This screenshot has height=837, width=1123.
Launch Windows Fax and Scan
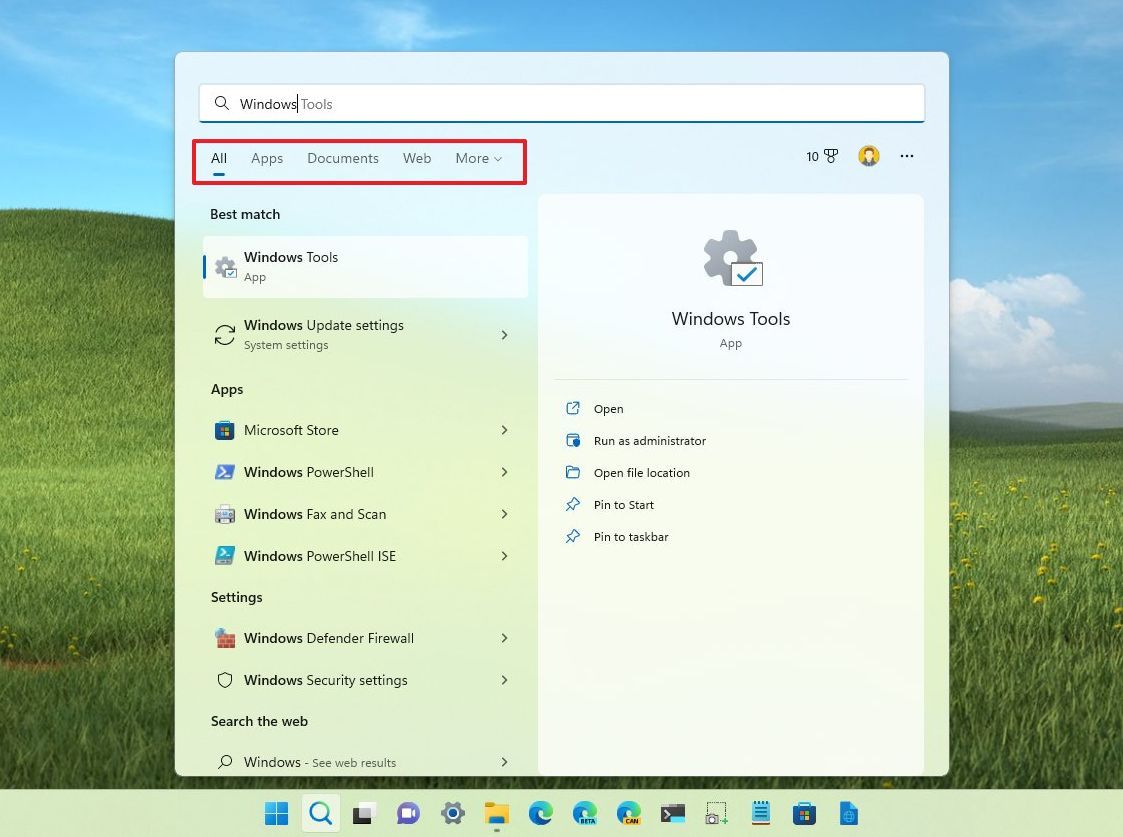315,514
